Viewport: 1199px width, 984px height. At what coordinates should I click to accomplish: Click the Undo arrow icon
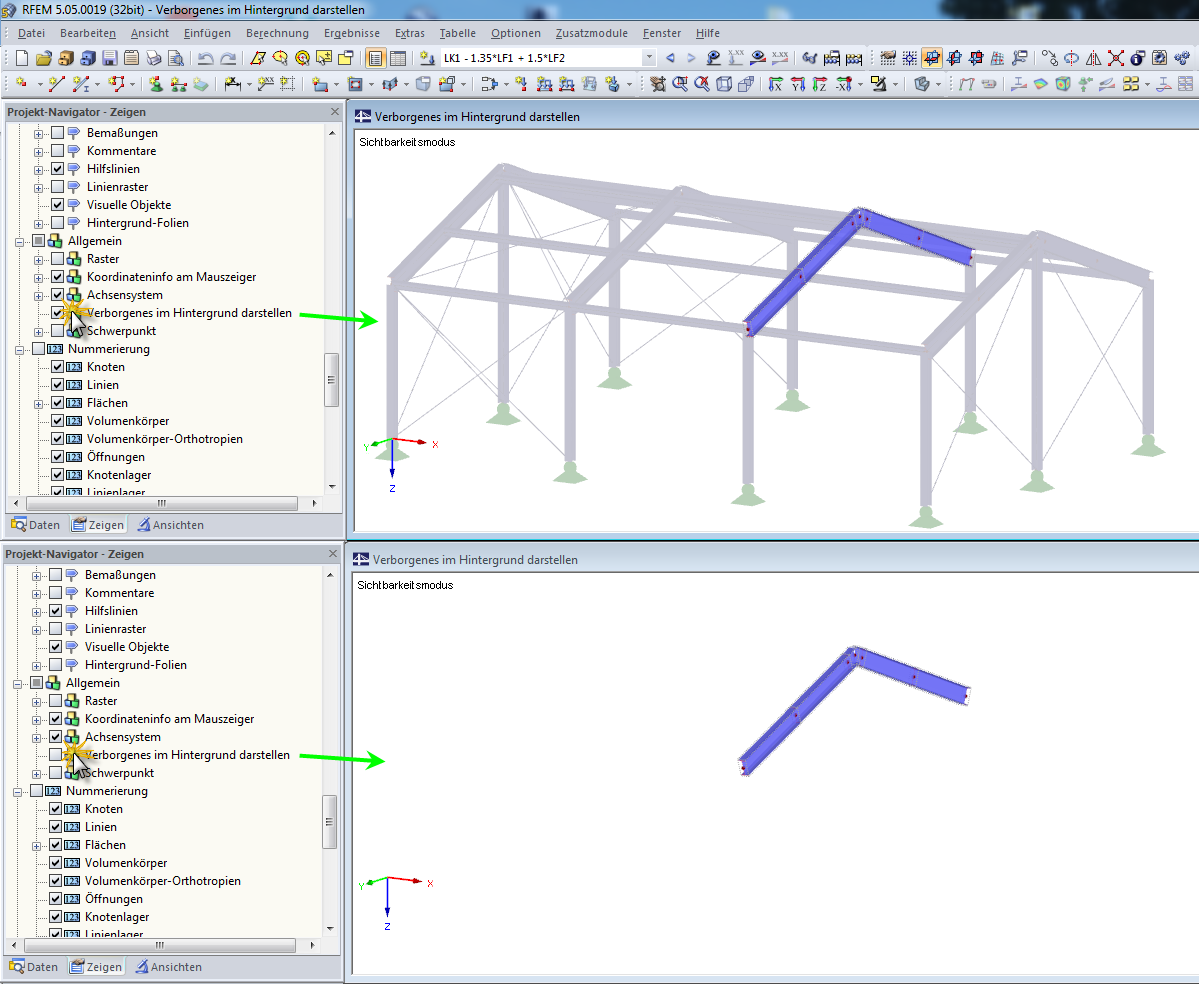coord(206,58)
